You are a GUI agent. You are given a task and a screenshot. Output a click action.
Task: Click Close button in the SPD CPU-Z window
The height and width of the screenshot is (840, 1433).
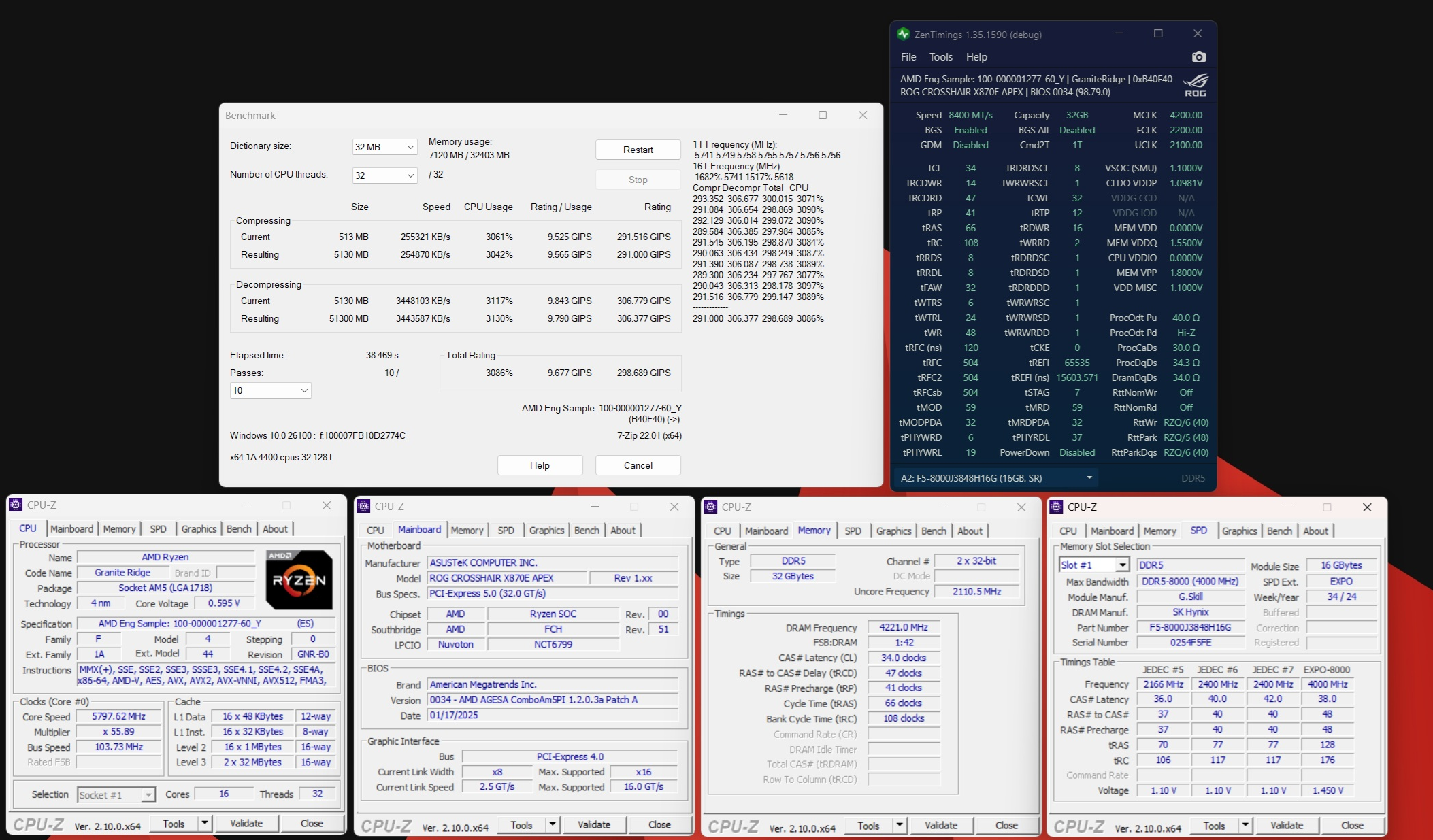[1352, 826]
